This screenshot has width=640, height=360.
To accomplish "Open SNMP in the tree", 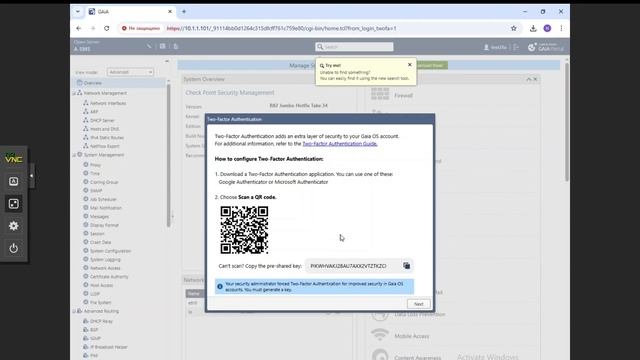I will pyautogui.click(x=96, y=191).
